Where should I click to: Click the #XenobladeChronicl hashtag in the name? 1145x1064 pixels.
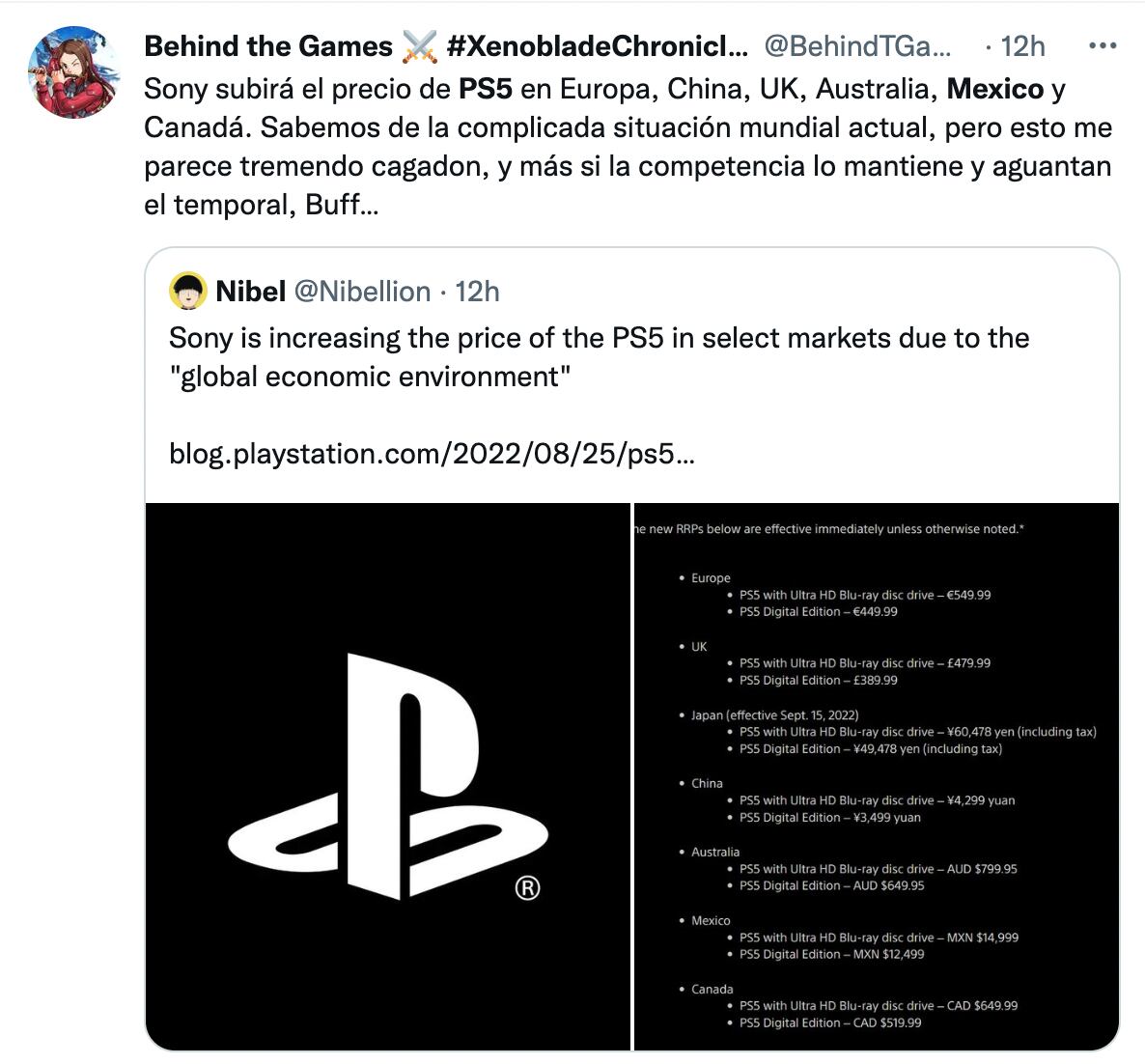point(597,46)
